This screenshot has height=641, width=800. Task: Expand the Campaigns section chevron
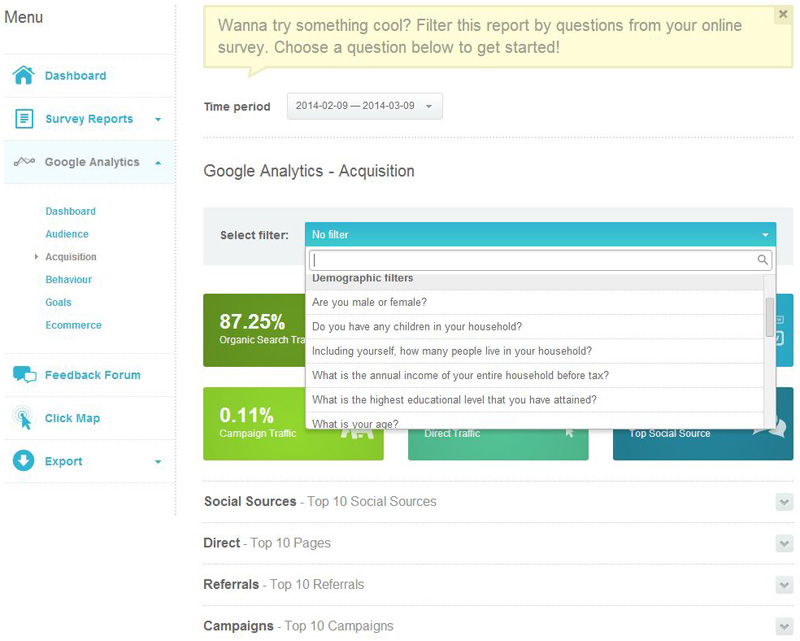tap(784, 626)
